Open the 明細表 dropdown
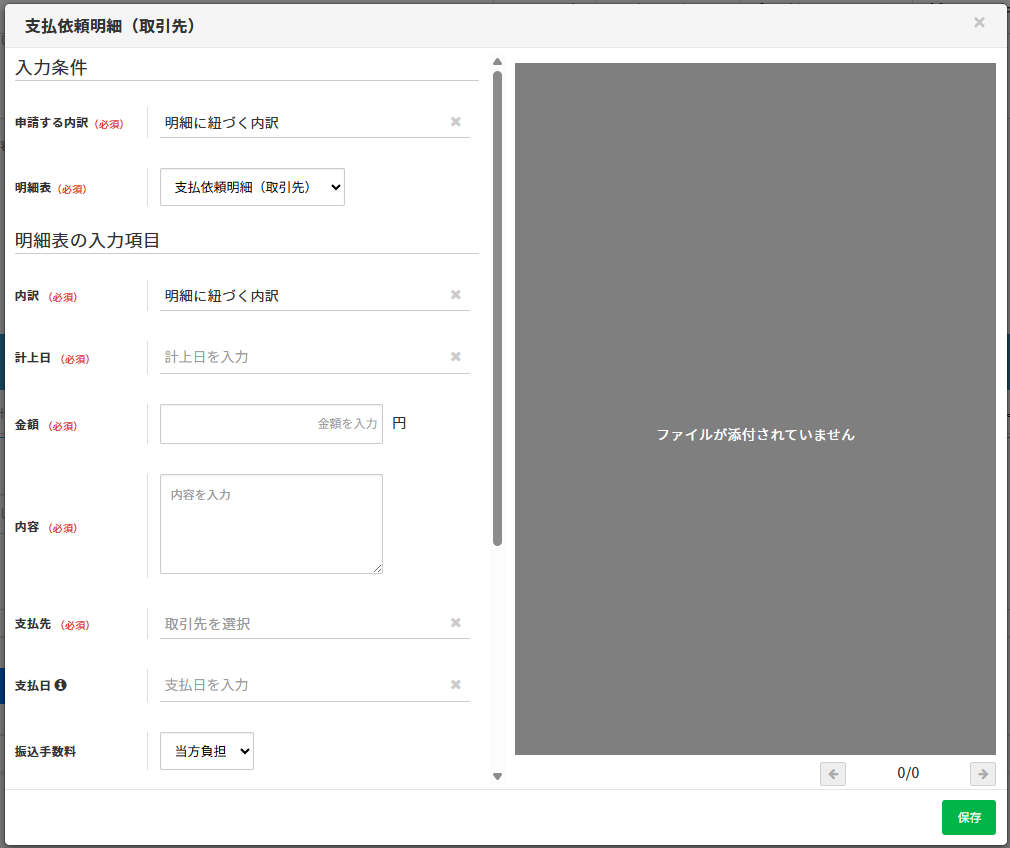 (x=252, y=187)
